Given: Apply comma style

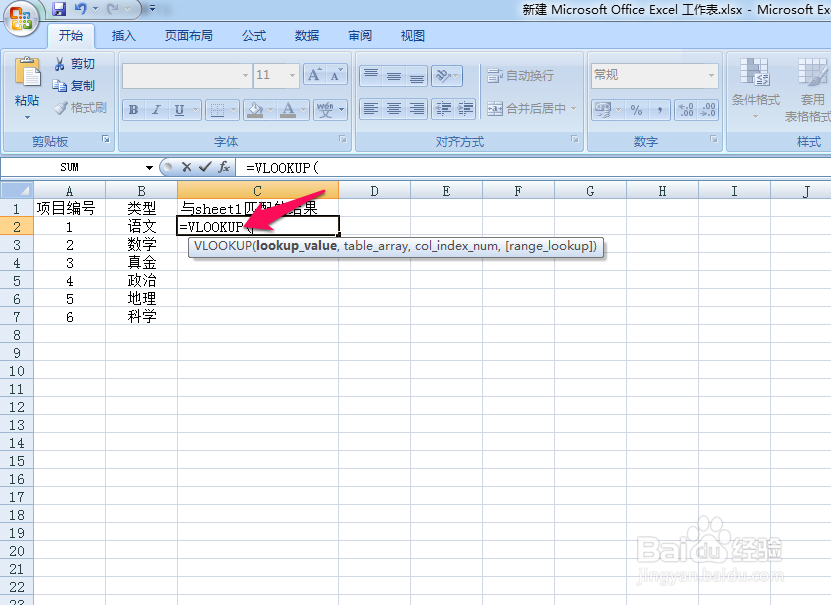Looking at the screenshot, I should (x=659, y=110).
